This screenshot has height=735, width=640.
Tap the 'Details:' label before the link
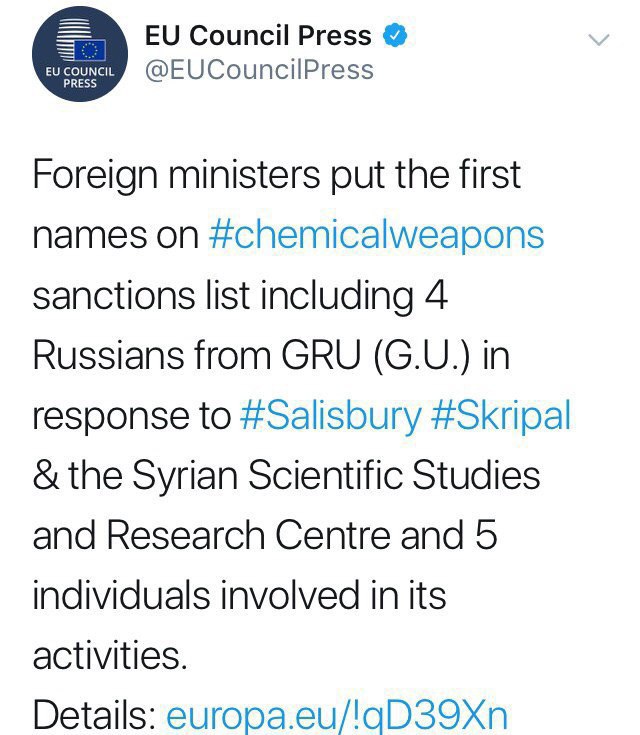coord(95,715)
